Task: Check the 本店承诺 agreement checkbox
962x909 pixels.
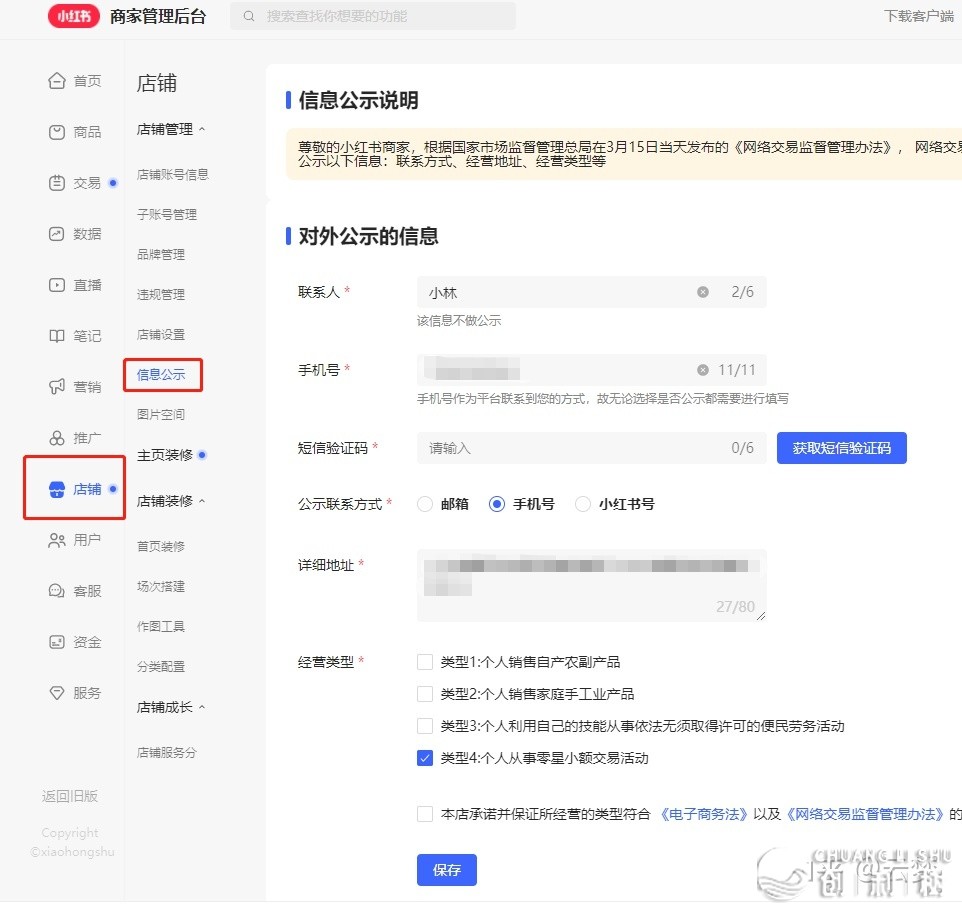Action: click(x=424, y=814)
